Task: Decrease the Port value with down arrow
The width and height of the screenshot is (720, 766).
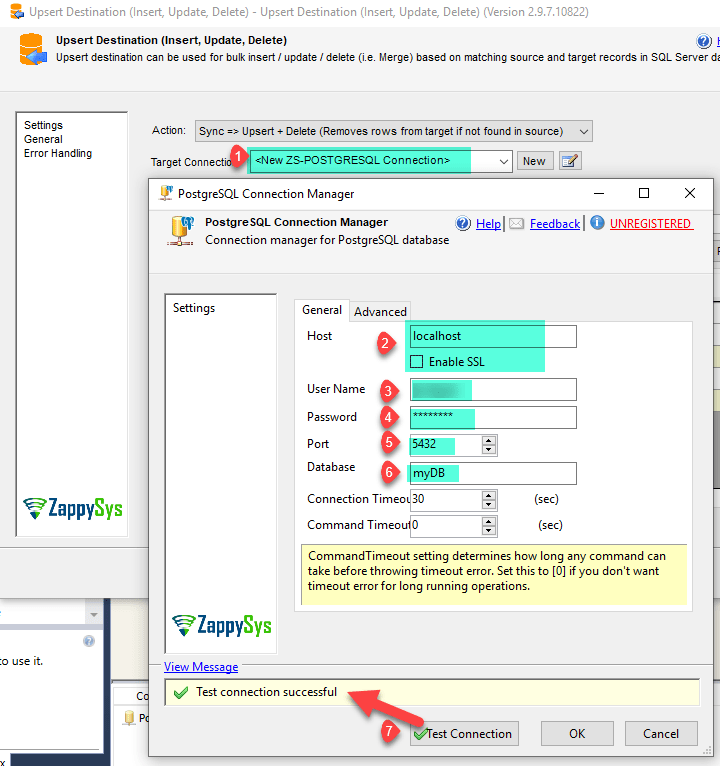Action: tap(488, 450)
